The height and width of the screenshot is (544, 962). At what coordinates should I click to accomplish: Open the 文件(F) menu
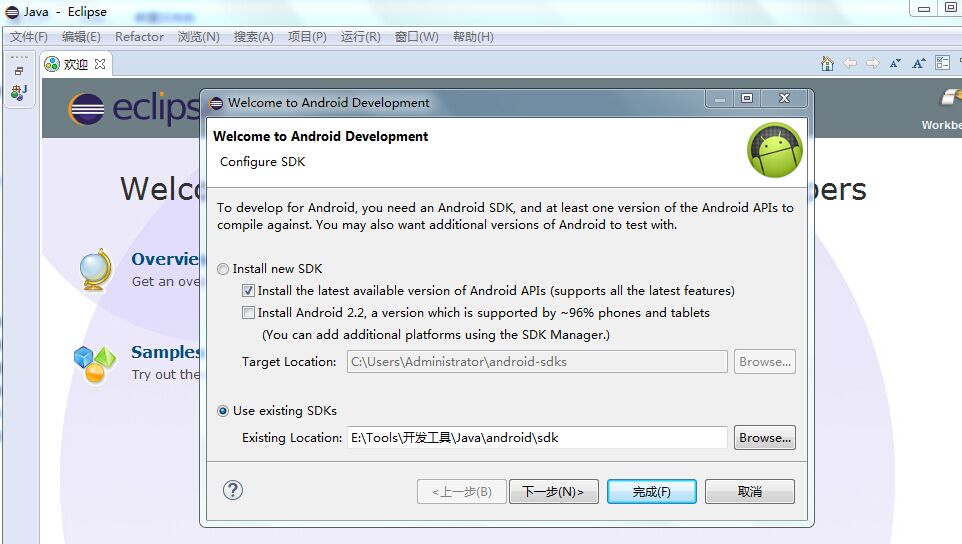pos(29,37)
